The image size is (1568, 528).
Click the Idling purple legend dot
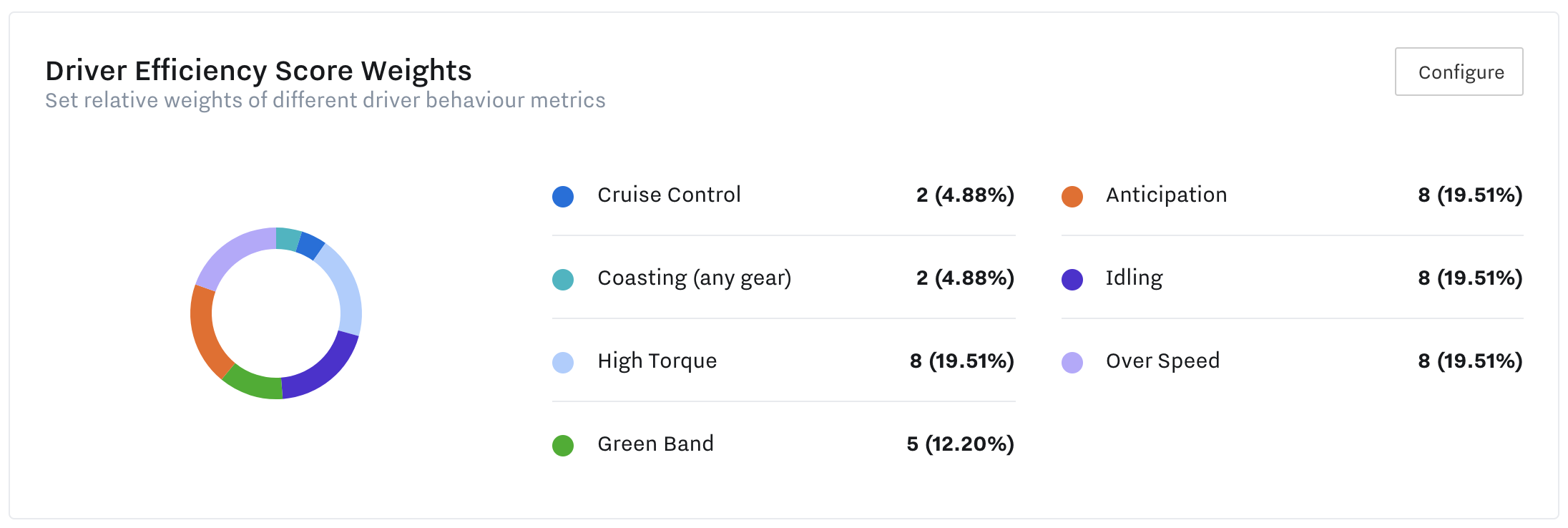coord(1072,280)
